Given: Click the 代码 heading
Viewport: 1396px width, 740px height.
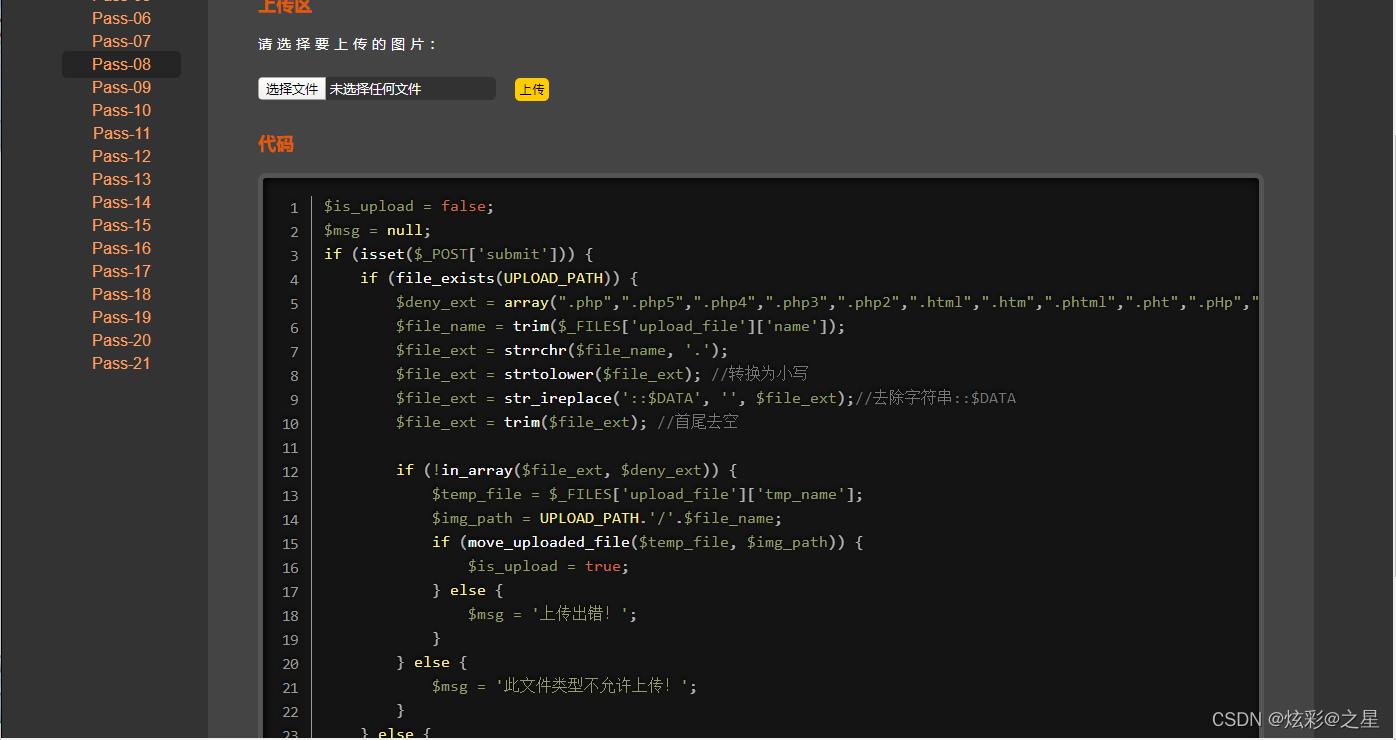Looking at the screenshot, I should (276, 144).
